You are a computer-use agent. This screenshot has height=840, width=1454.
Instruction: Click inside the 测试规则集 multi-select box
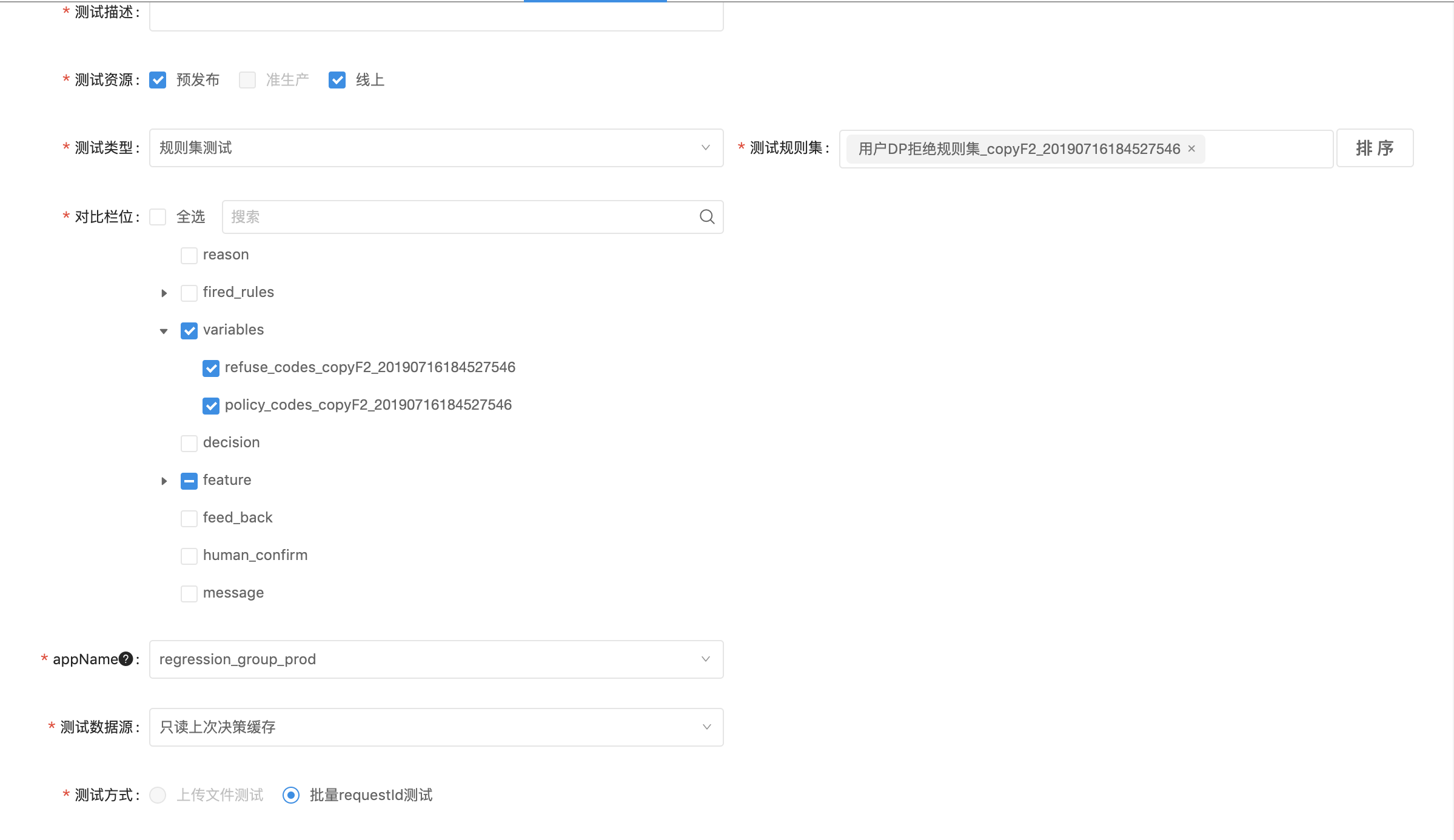1086,149
